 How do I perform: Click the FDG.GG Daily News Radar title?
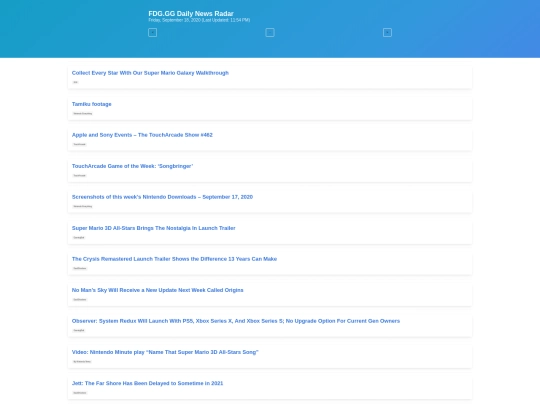click(x=191, y=13)
